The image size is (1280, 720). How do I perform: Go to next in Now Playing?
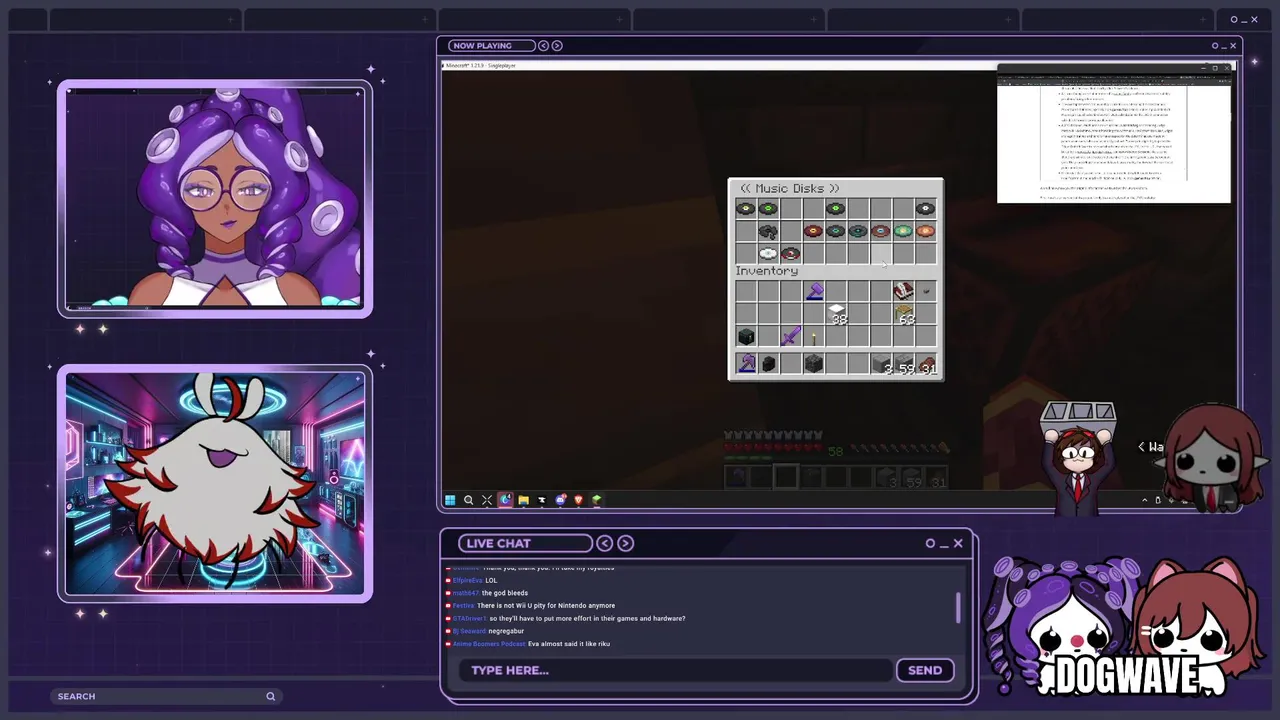coord(557,45)
